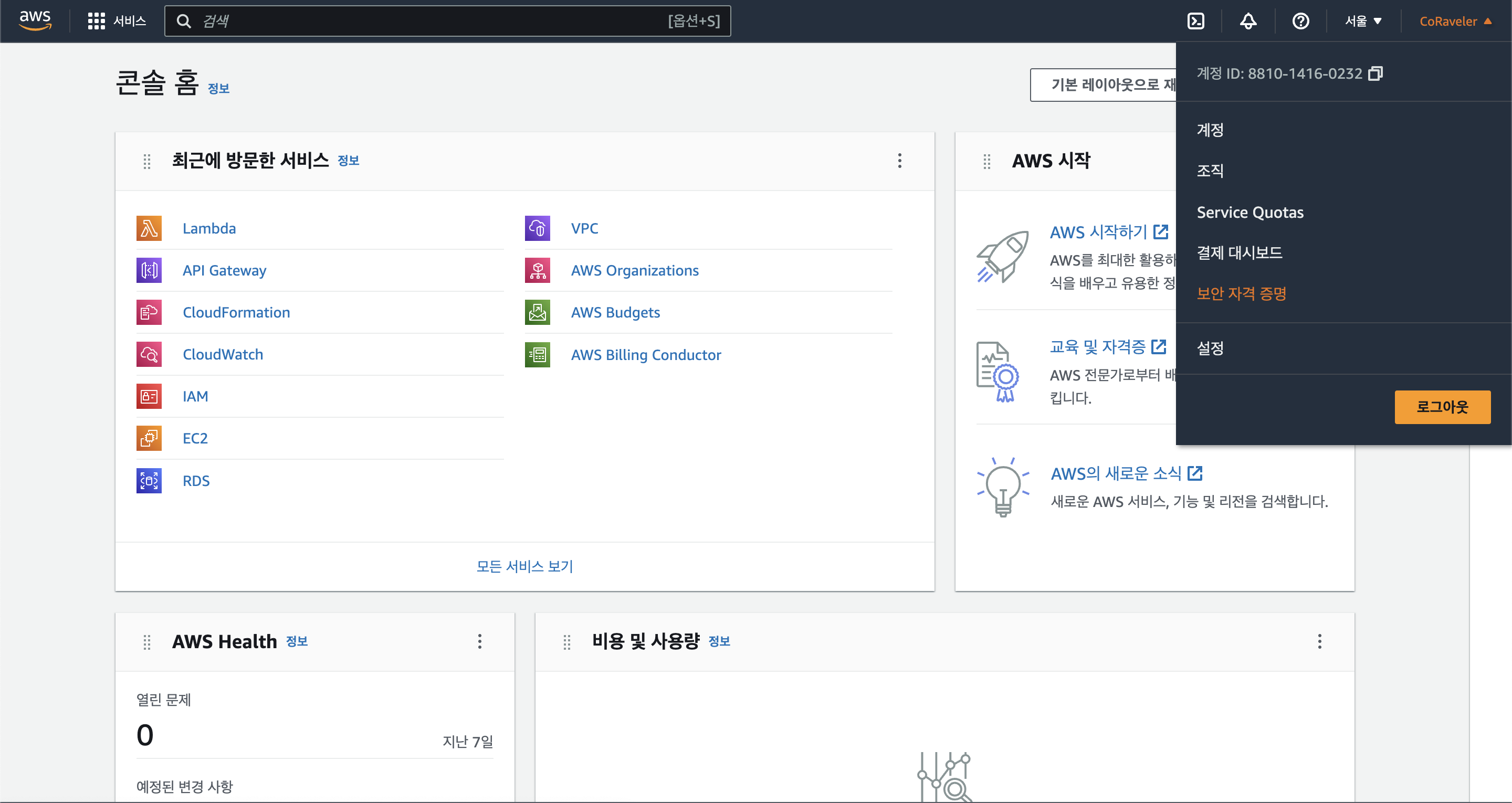Open the CloudWatch link
1512x803 pixels.
223,355
